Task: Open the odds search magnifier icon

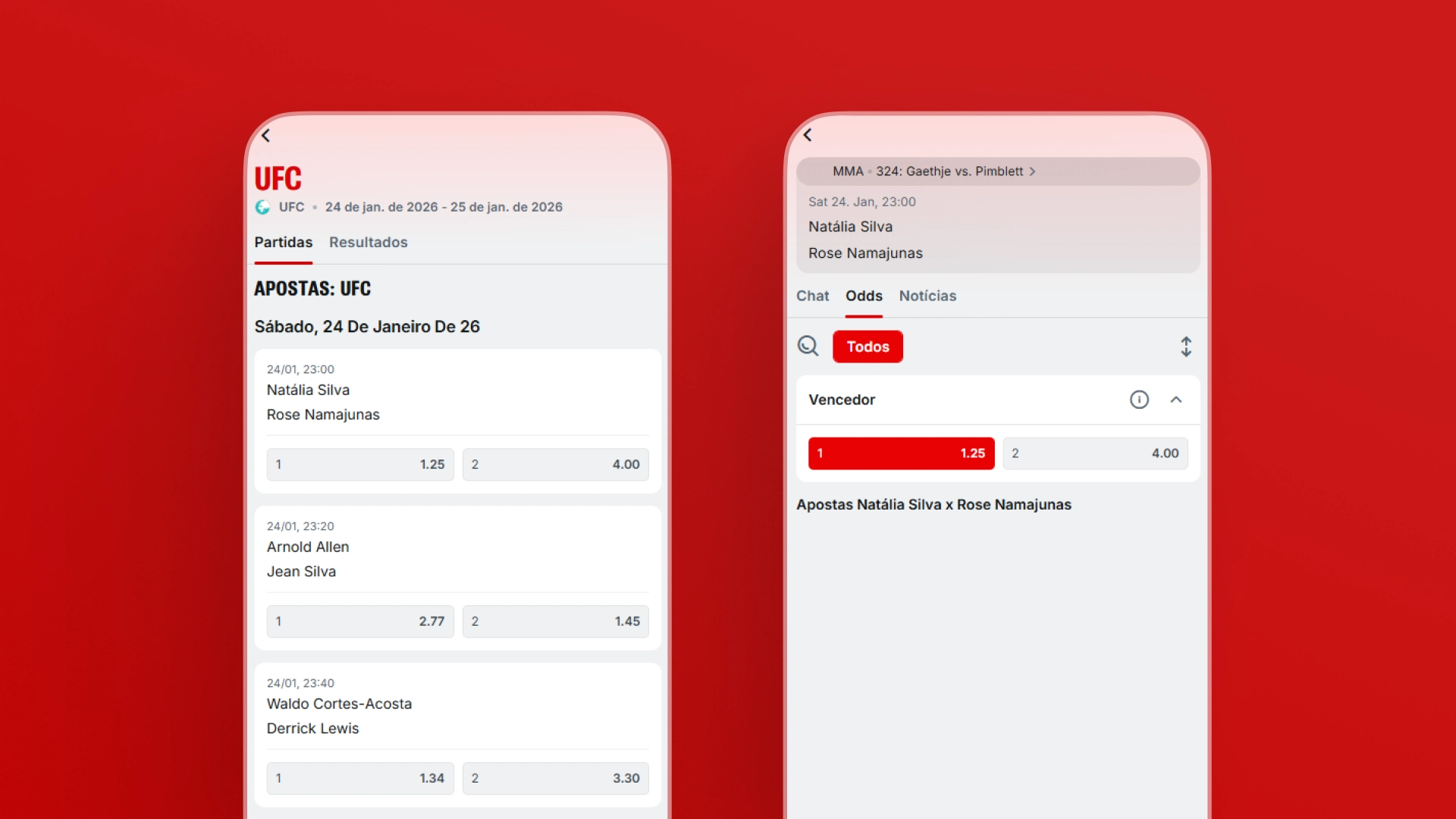Action: pos(808,347)
